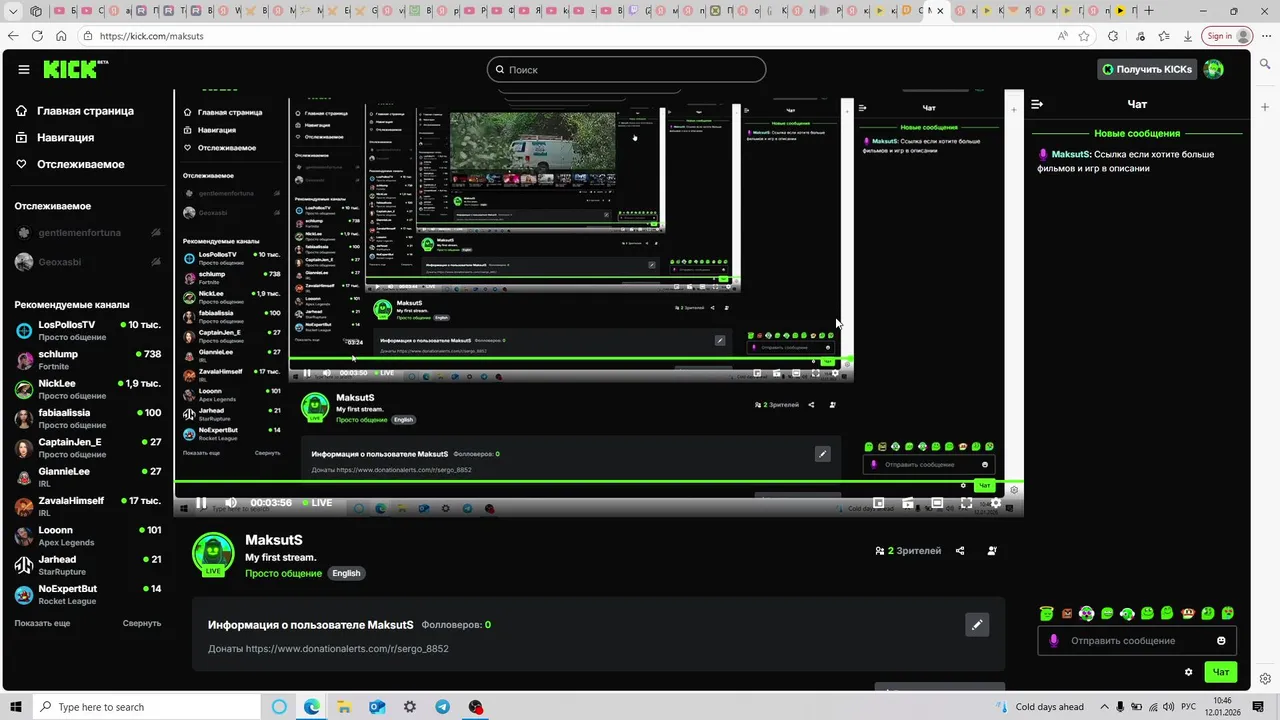1280x720 pixels.
Task: Click the Отправить сообщение input field
Action: coord(1137,641)
